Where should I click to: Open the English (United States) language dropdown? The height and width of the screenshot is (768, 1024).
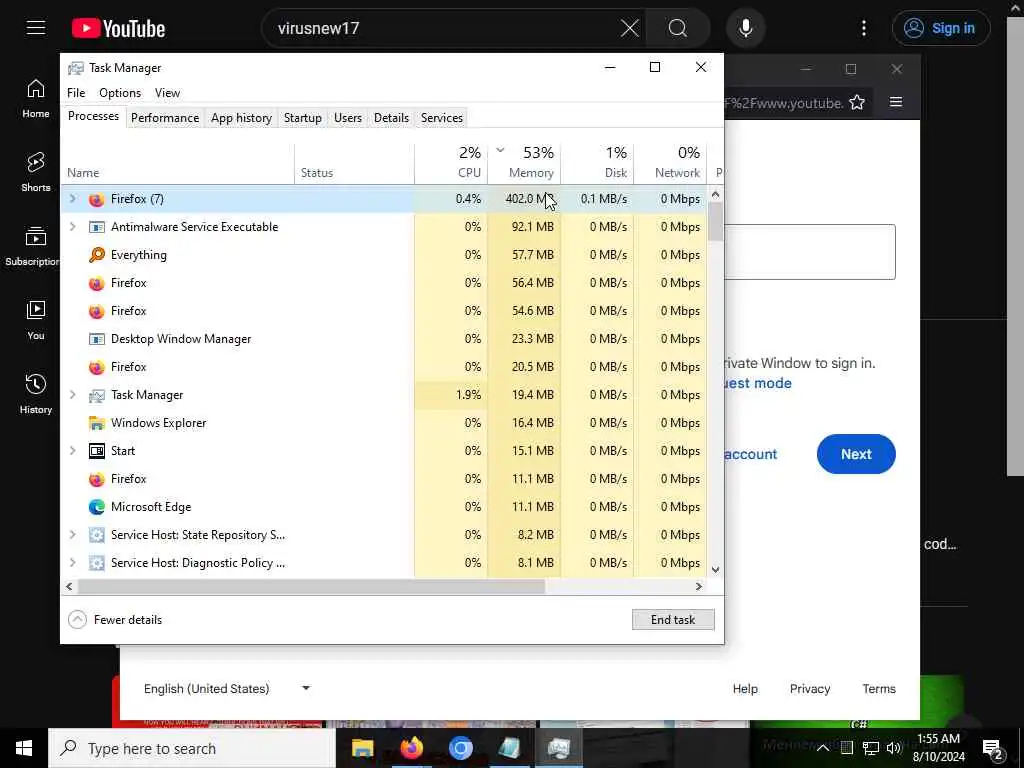pos(227,688)
